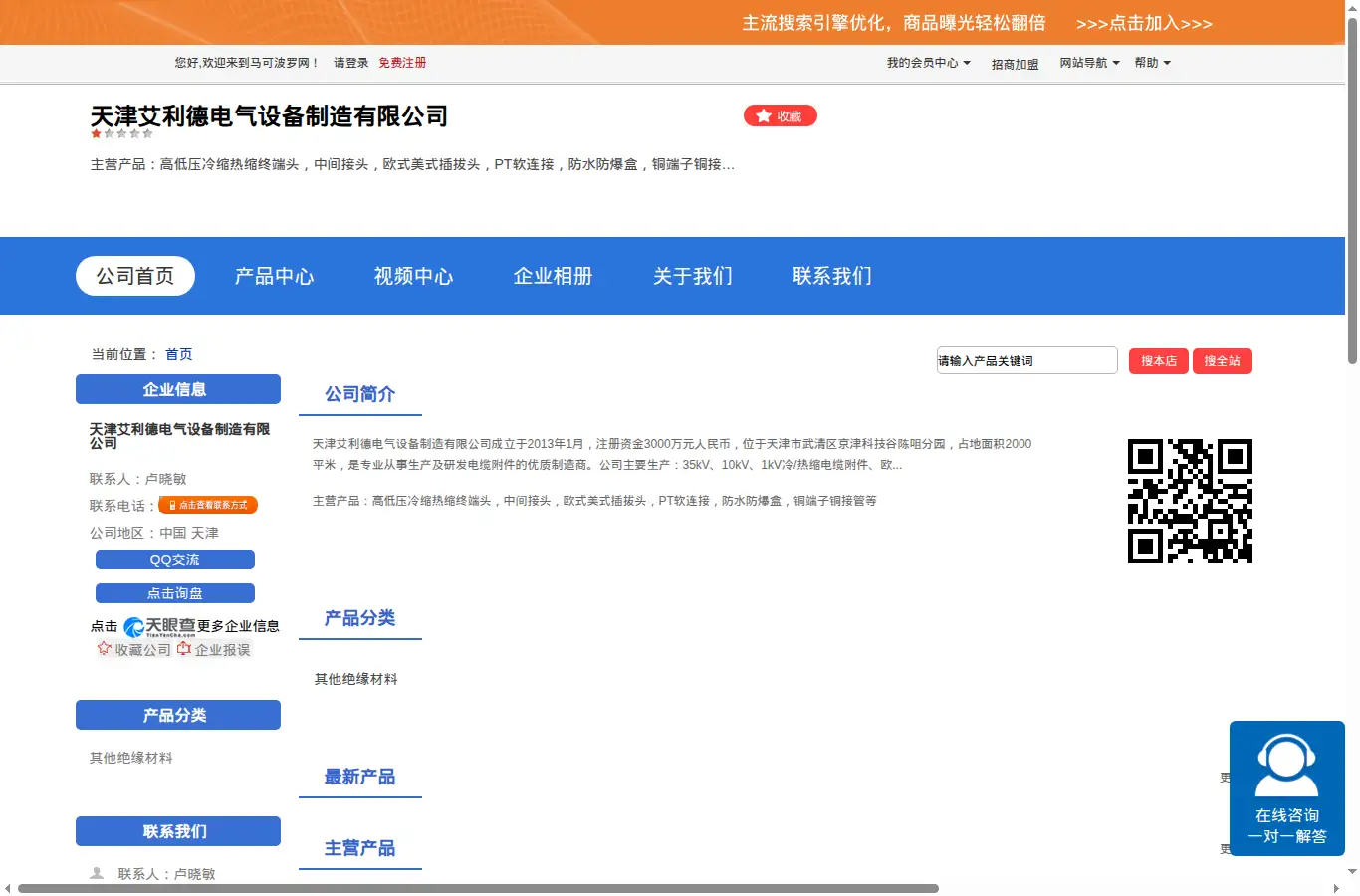The height and width of the screenshot is (896, 1360).
Task: Click the 搜全站 search button
Action: tap(1223, 361)
